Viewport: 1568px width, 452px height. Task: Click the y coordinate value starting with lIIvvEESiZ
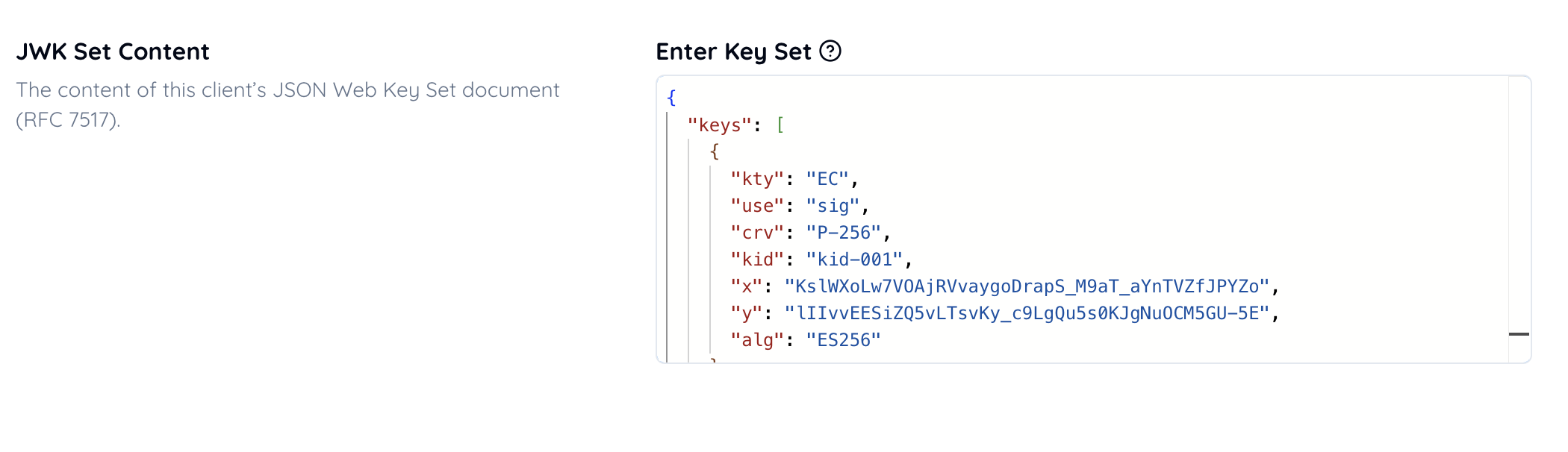[x=1027, y=313]
